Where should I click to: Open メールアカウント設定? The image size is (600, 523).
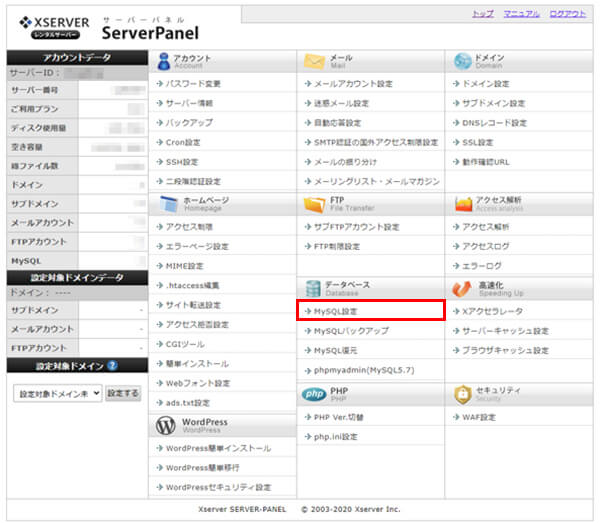(353, 84)
